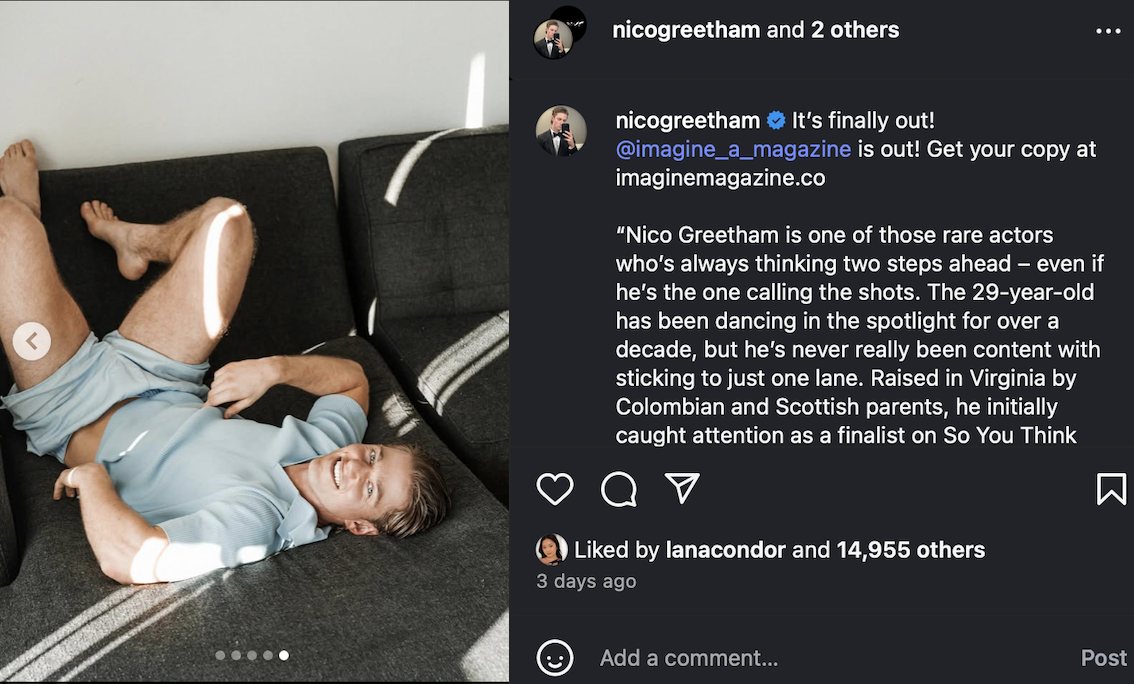The height and width of the screenshot is (684, 1134).
Task: Click the "3 days ago" timestamp
Action: pyautogui.click(x=586, y=580)
